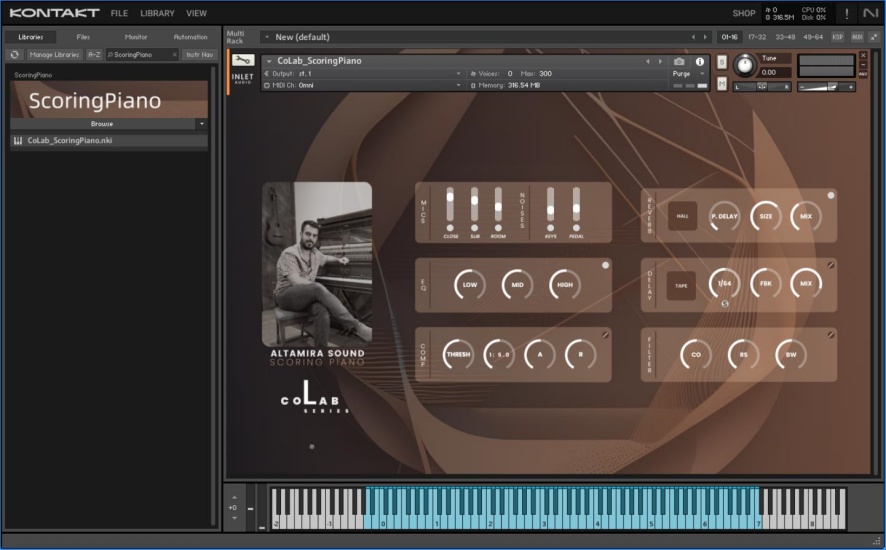Click the Manage Libraries button
Viewport: 886px width, 550px height.
55,55
